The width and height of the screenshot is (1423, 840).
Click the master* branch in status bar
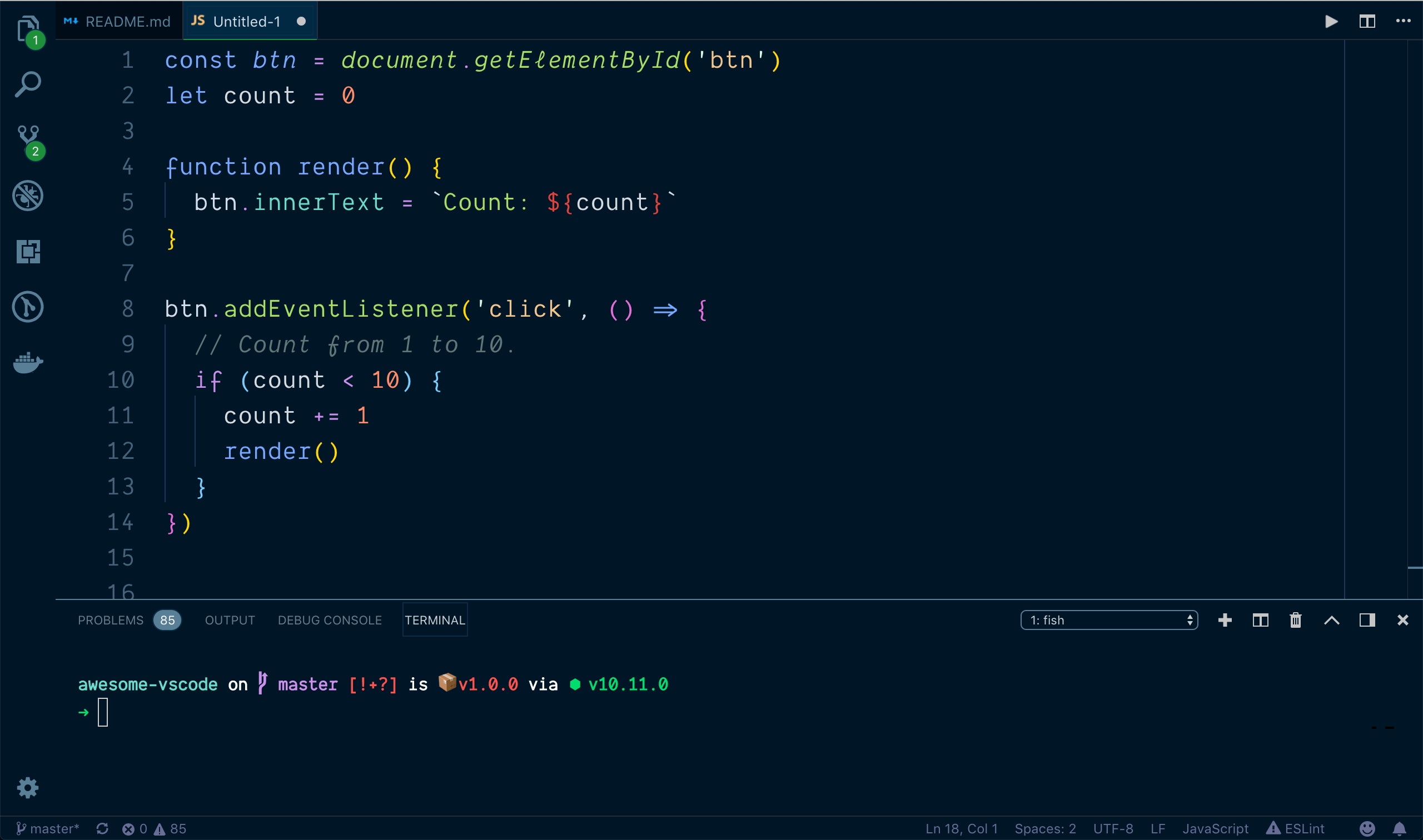tap(48, 829)
